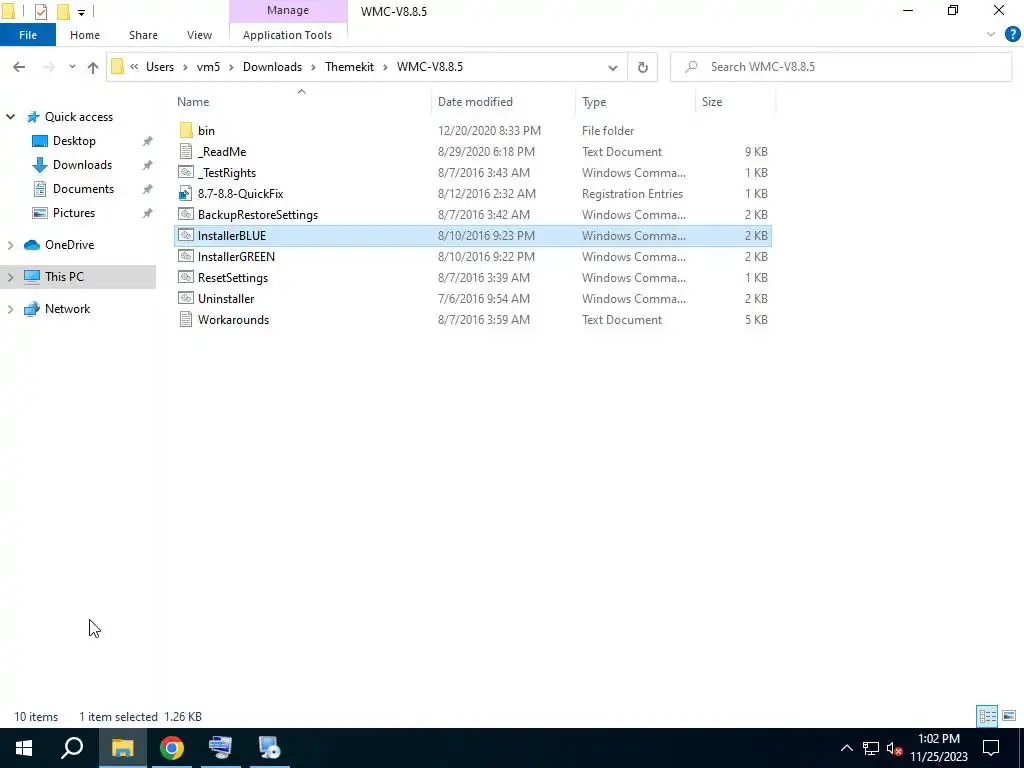Click the muted speaker volume tray icon

pyautogui.click(x=894, y=748)
